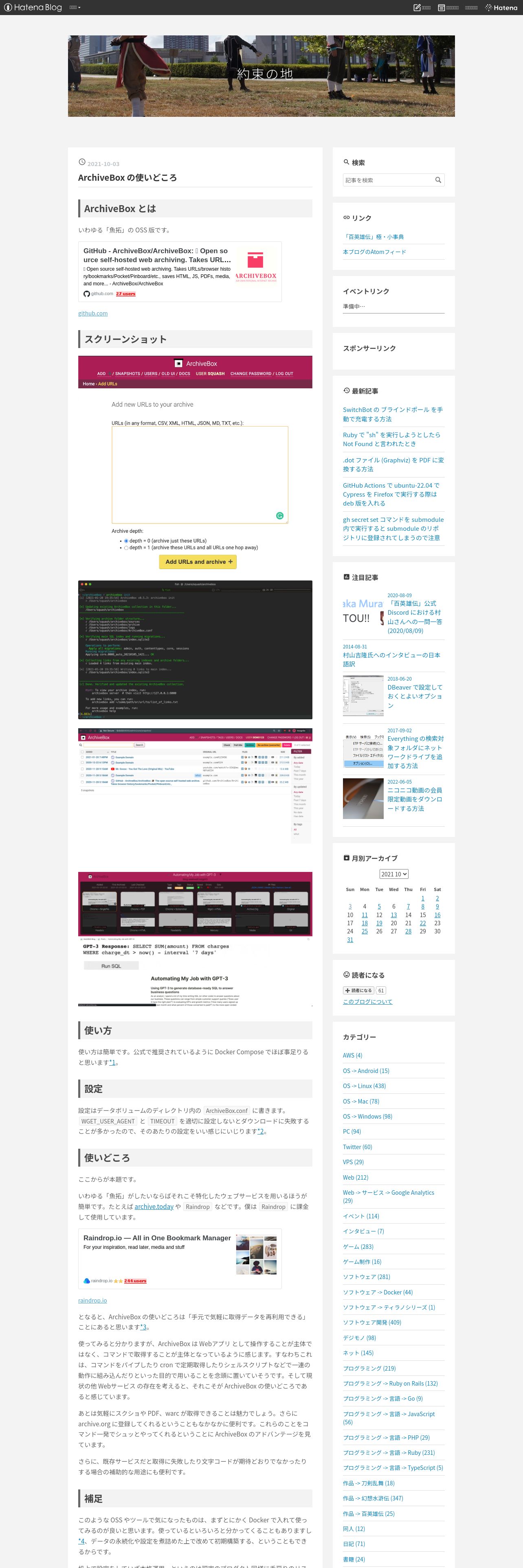Select depth = 0 radio in screenshot

[x=126, y=541]
